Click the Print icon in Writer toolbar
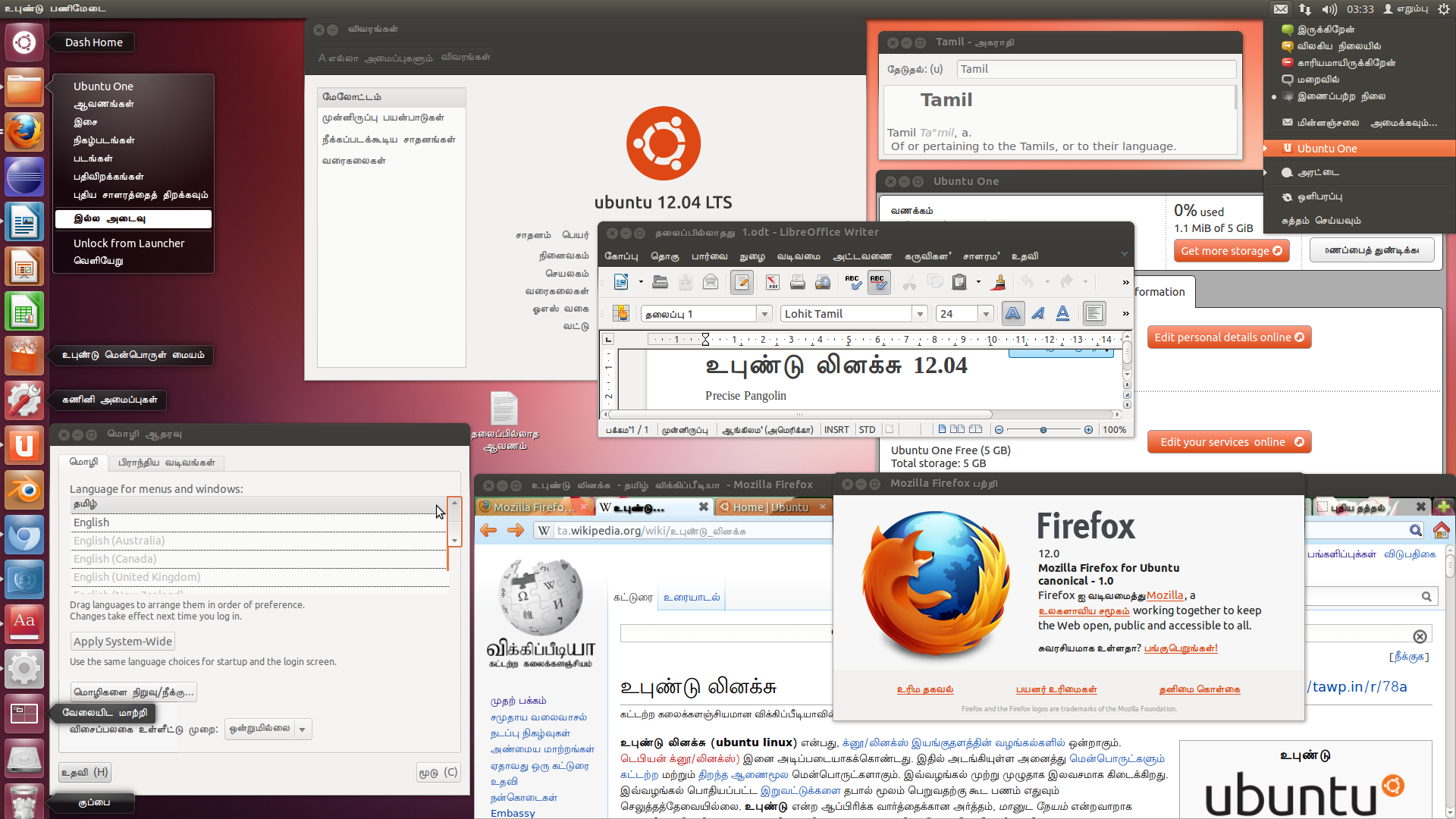Viewport: 1456px width, 819px height. [797, 282]
